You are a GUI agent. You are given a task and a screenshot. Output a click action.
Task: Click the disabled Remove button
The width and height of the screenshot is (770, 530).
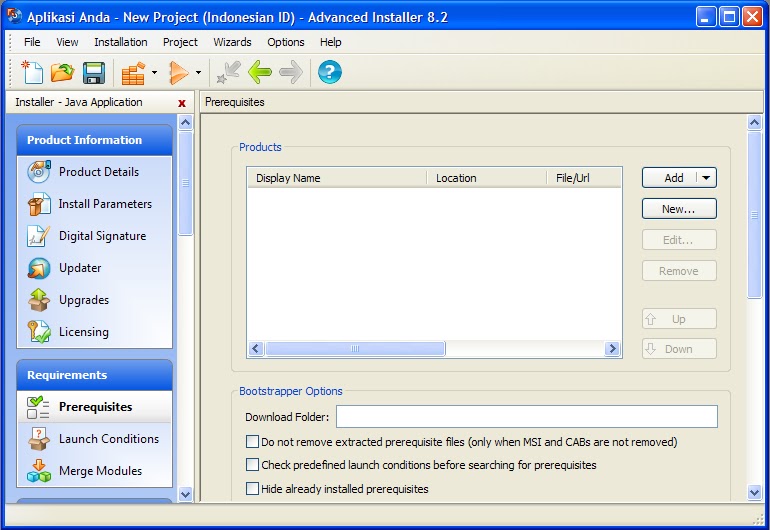click(x=679, y=271)
